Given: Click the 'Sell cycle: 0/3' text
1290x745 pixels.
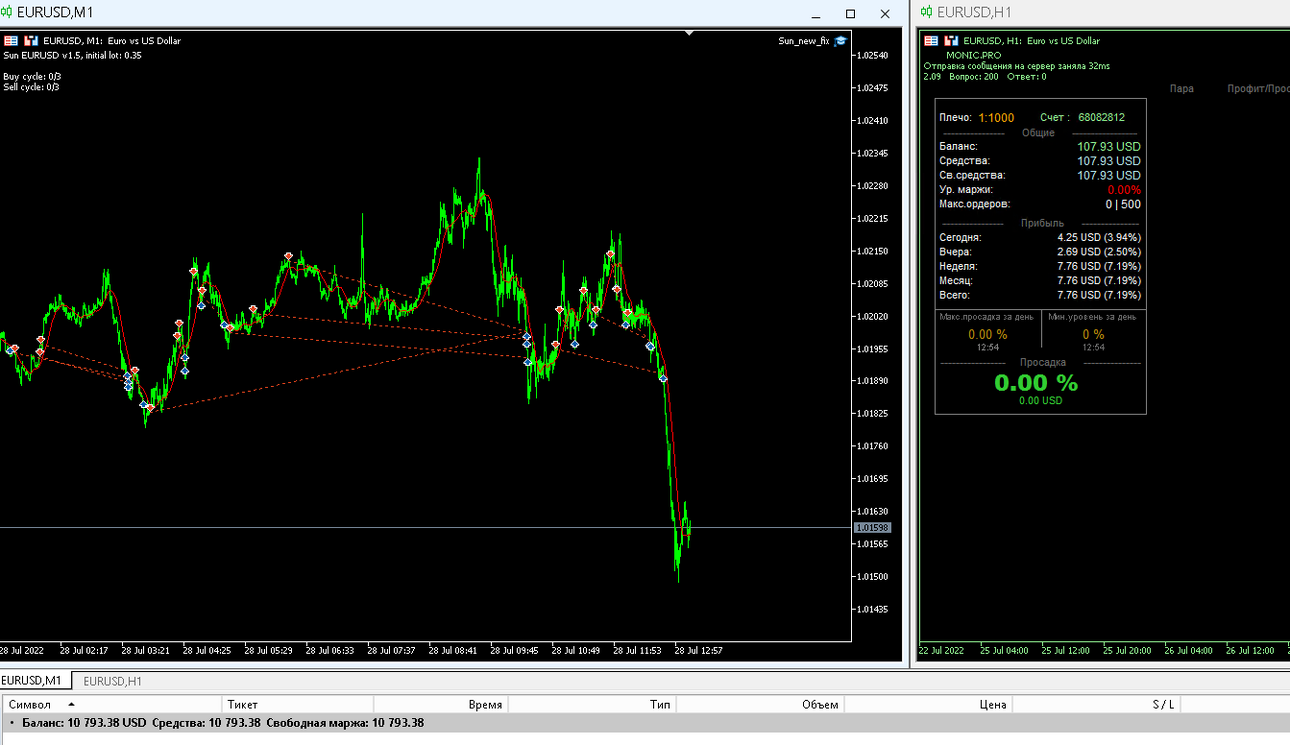Looking at the screenshot, I should pyautogui.click(x=31, y=87).
